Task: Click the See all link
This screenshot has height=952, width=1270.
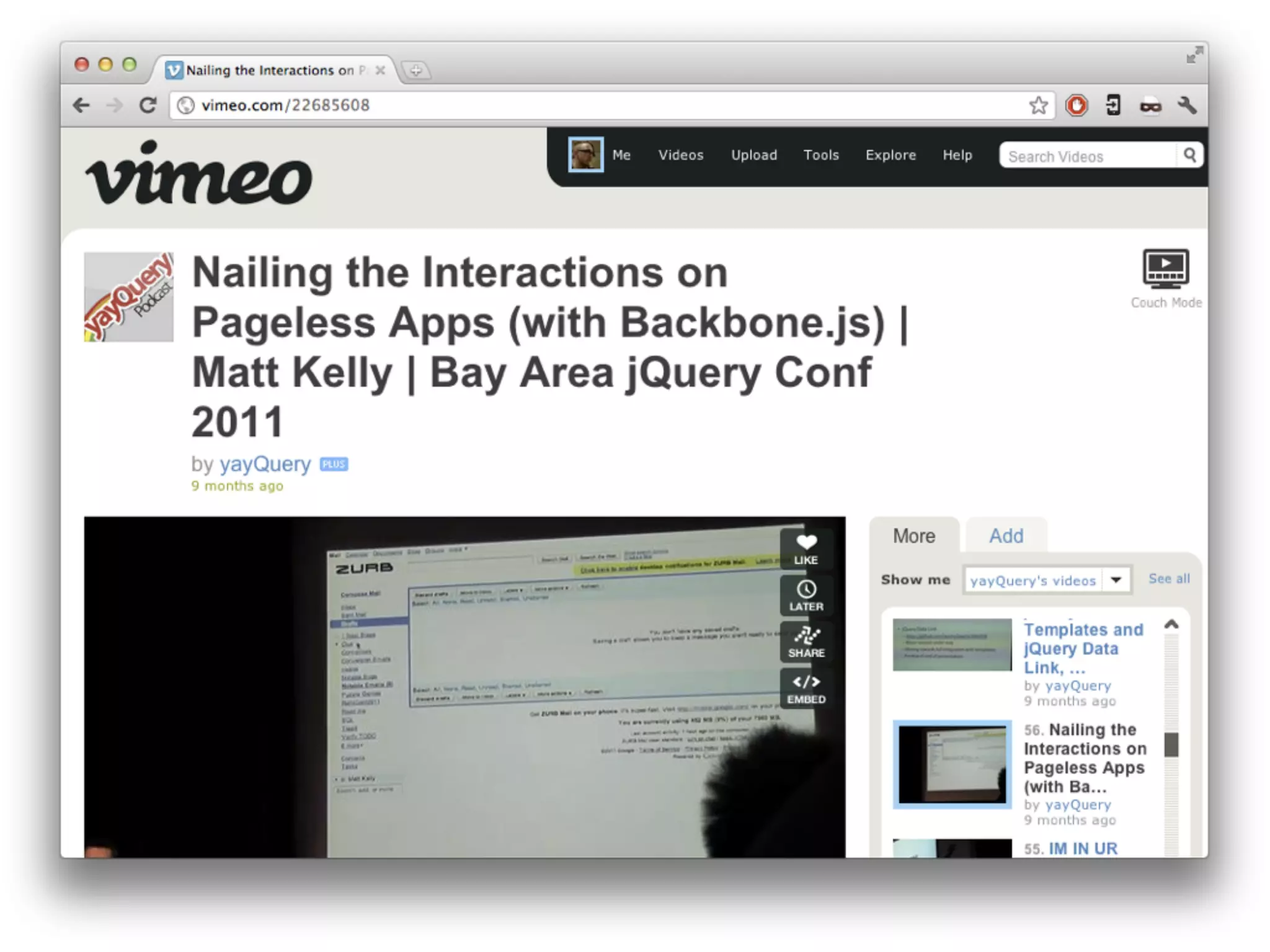Action: pyautogui.click(x=1169, y=579)
